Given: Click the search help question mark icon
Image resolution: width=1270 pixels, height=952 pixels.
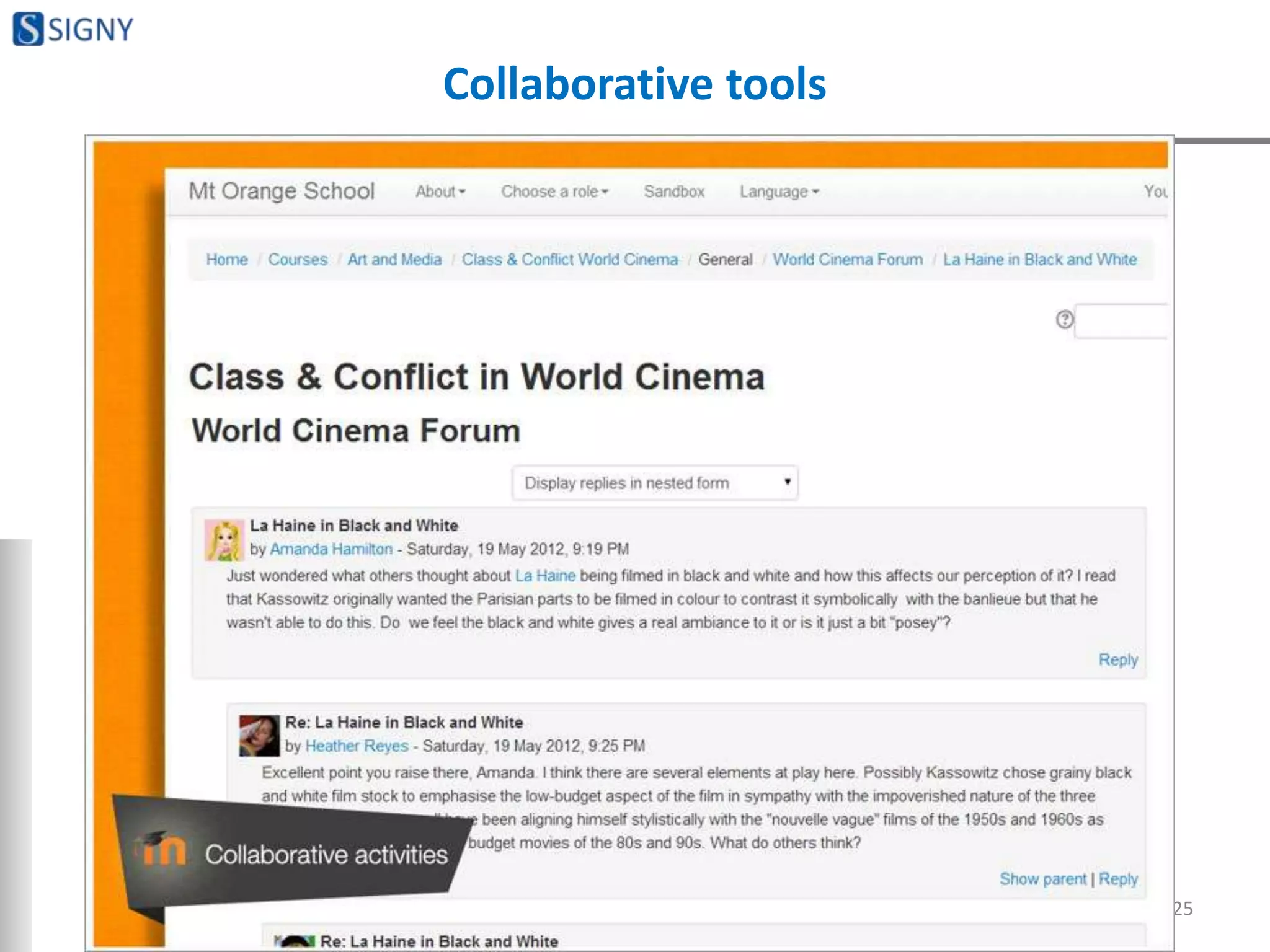Looking at the screenshot, I should tap(1064, 319).
